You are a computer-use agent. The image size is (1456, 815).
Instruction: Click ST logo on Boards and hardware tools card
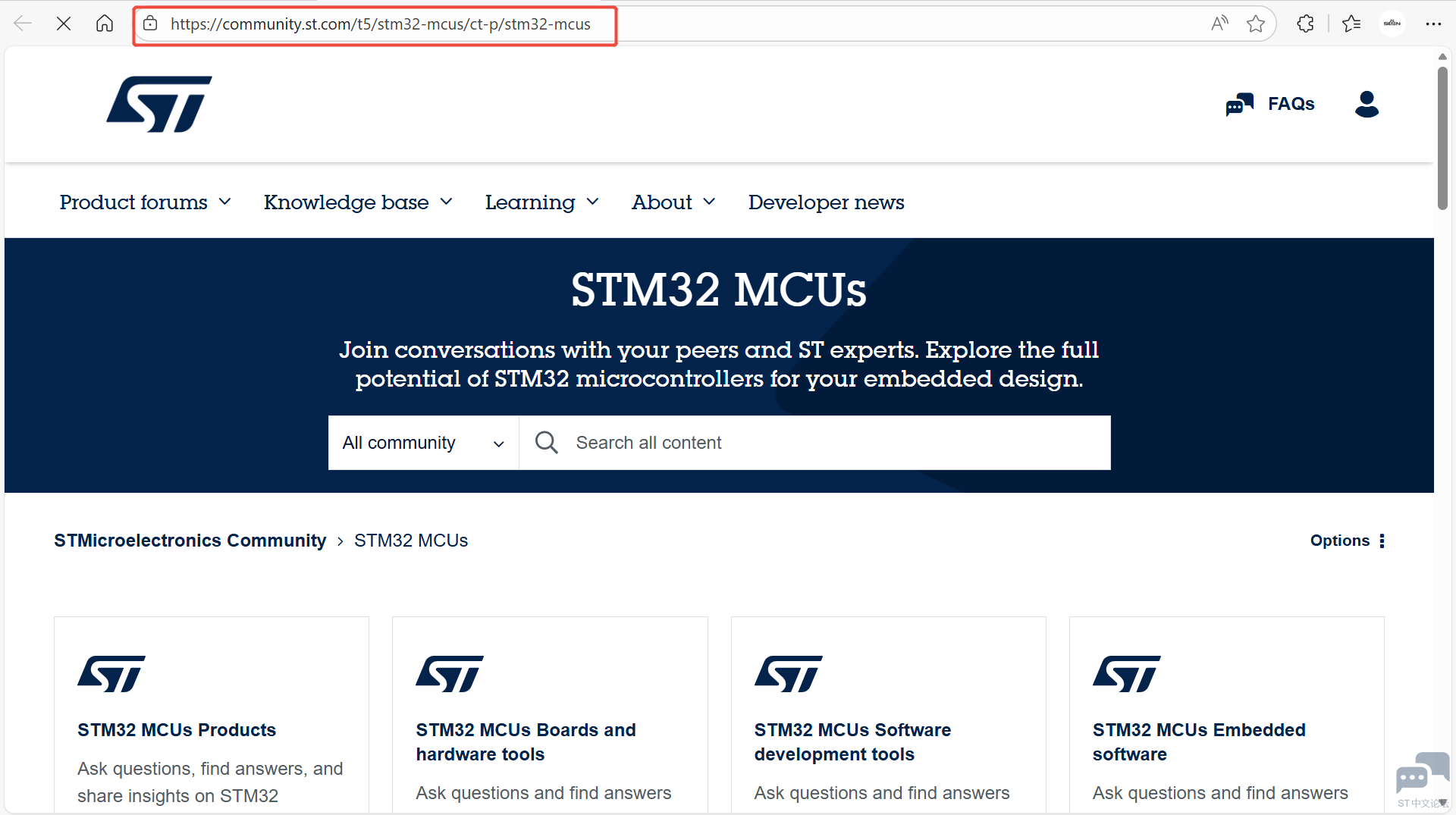point(450,674)
